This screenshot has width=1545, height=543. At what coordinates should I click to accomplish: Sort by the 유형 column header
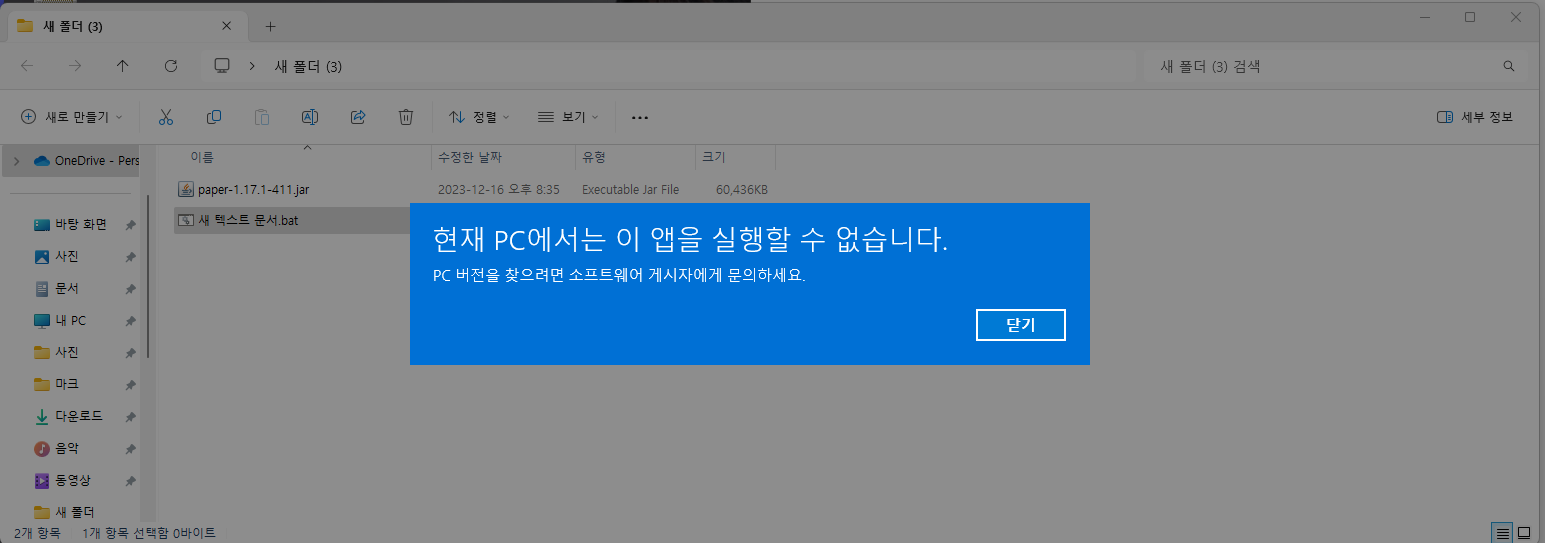click(635, 157)
